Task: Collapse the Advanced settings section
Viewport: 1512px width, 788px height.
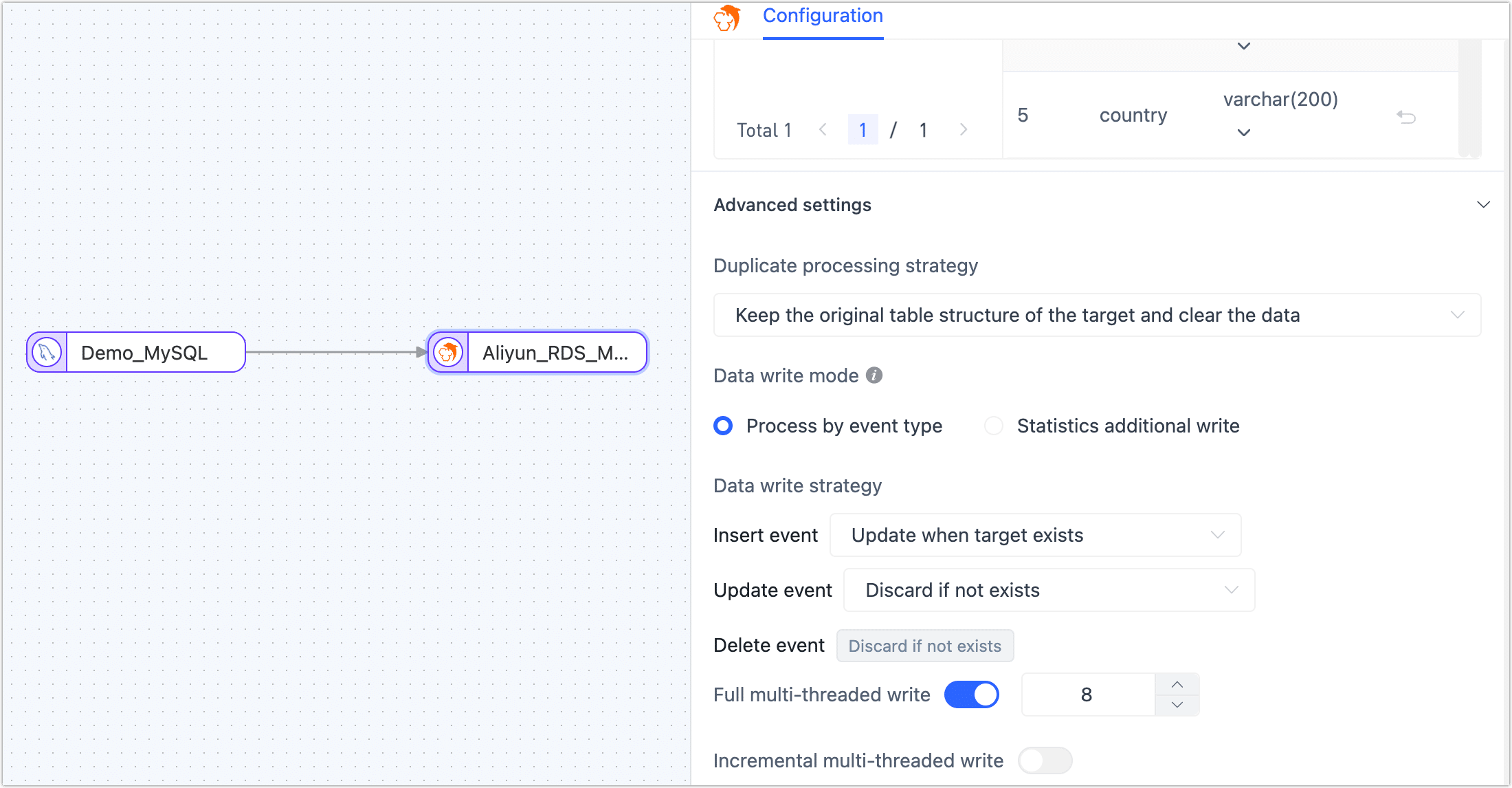Action: [x=1483, y=205]
